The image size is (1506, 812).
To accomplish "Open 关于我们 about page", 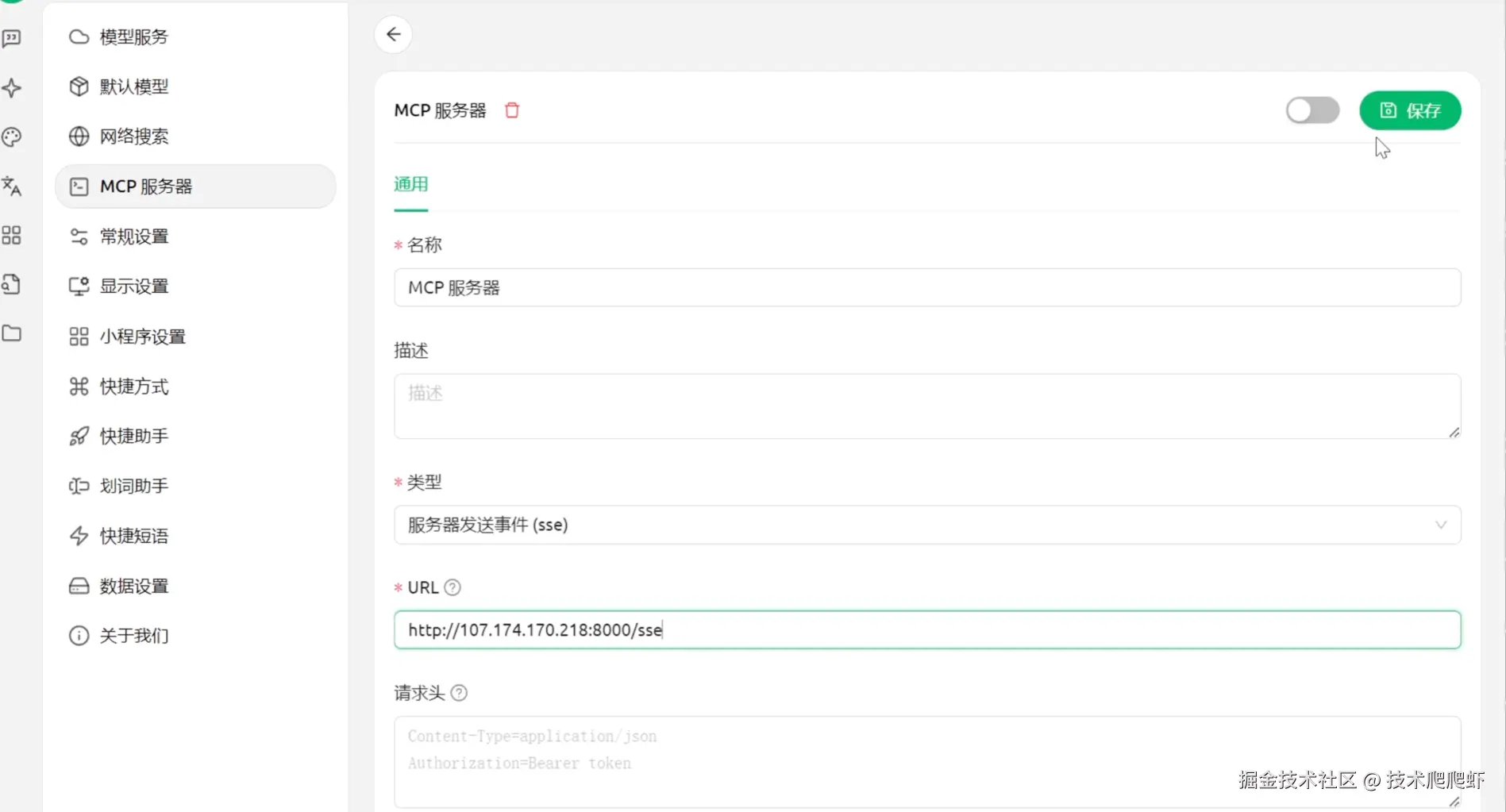I will [133, 636].
